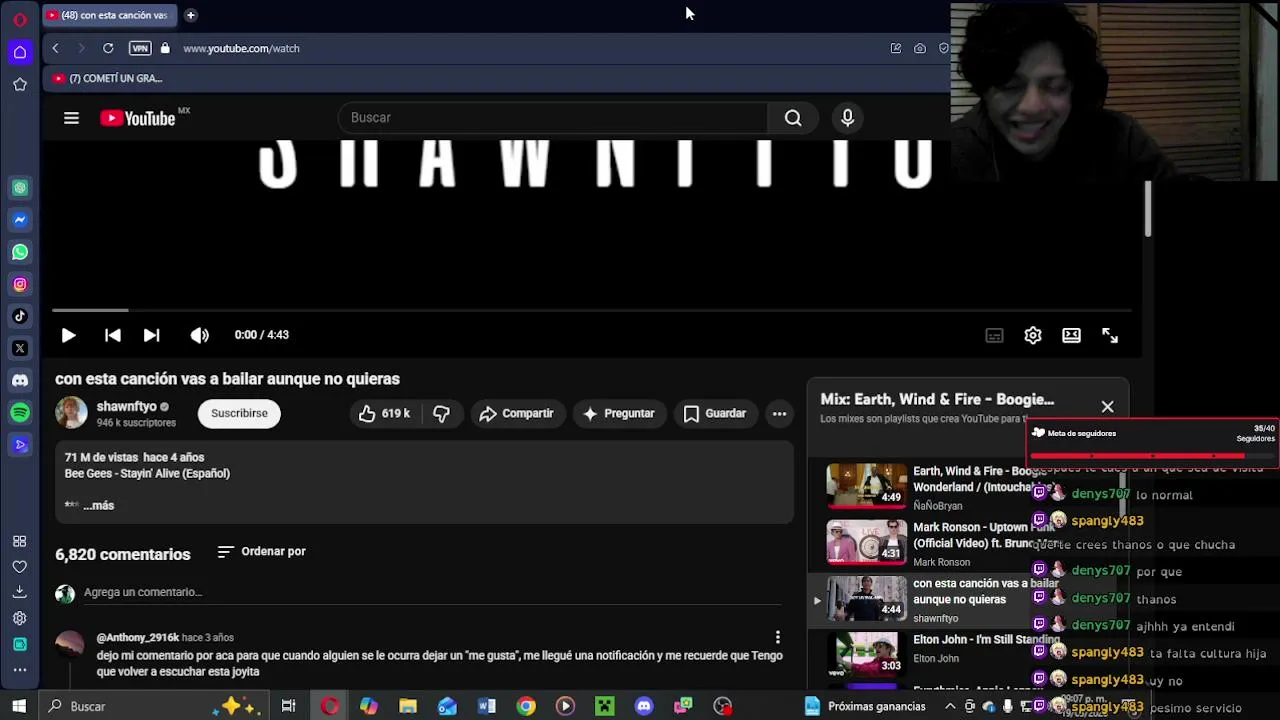1280x720 pixels.
Task: Open the shawnftyo channel name
Action: coord(126,407)
